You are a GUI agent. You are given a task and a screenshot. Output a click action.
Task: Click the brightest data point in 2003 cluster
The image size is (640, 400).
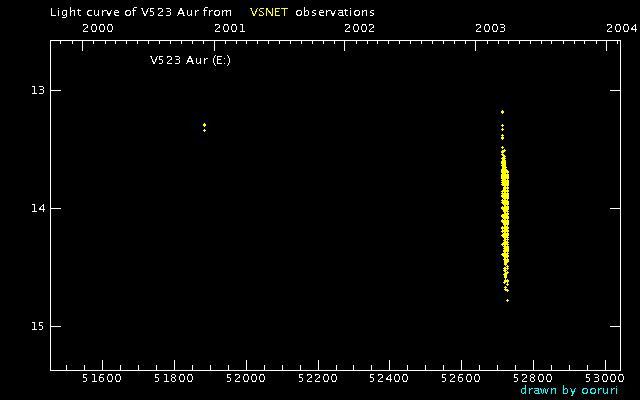tap(502, 112)
